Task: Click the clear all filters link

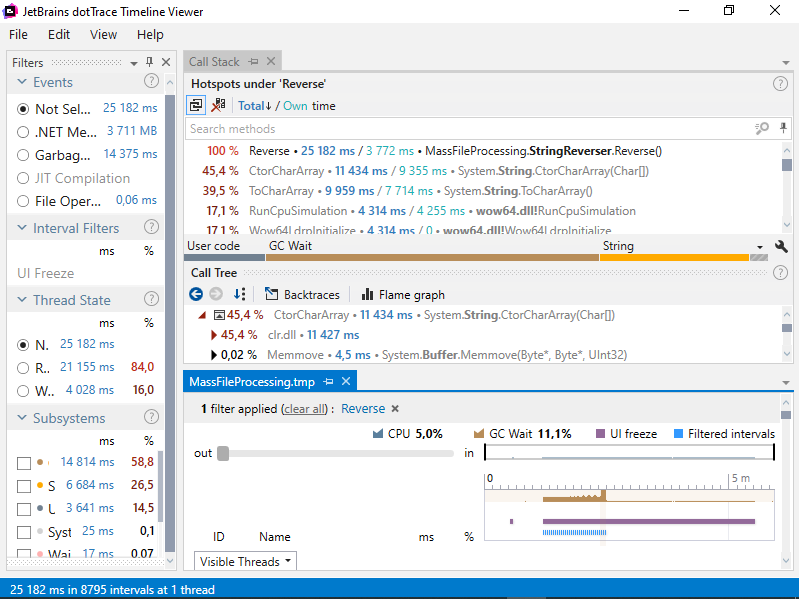Action: coord(305,409)
